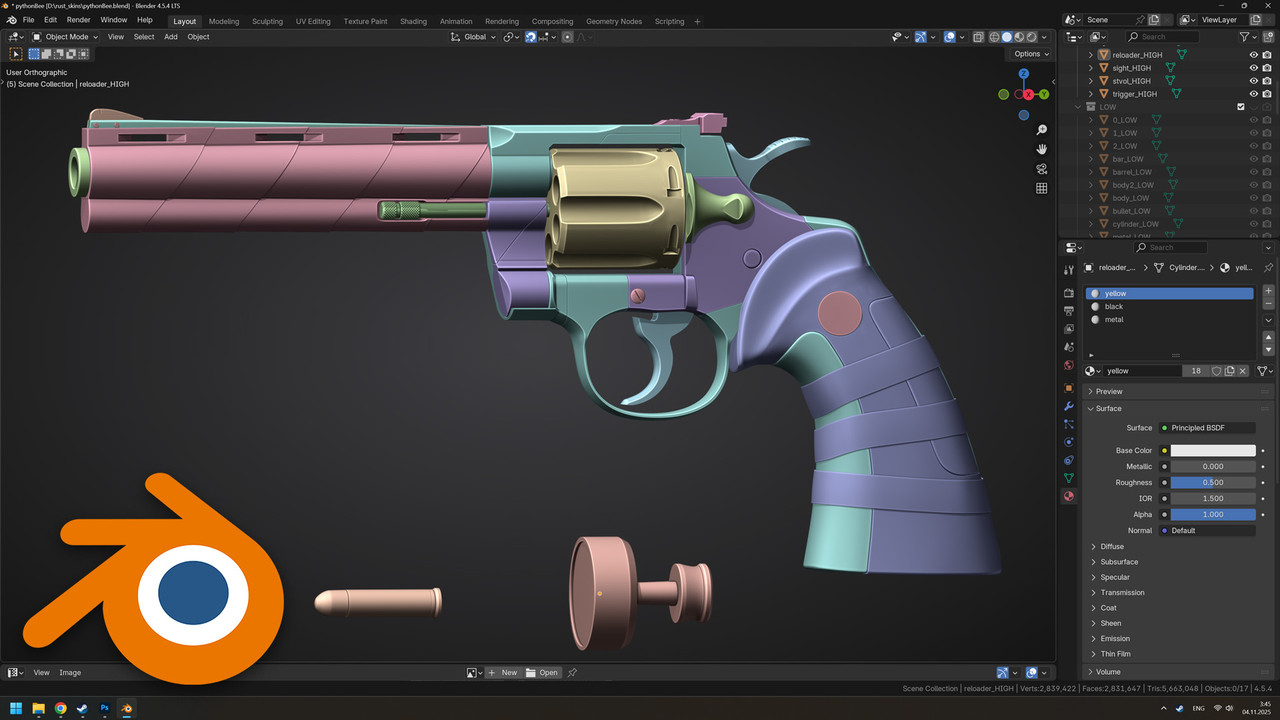Viewport: 1280px width, 720px height.
Task: Open Global transform orientation dropdown
Action: [x=474, y=37]
